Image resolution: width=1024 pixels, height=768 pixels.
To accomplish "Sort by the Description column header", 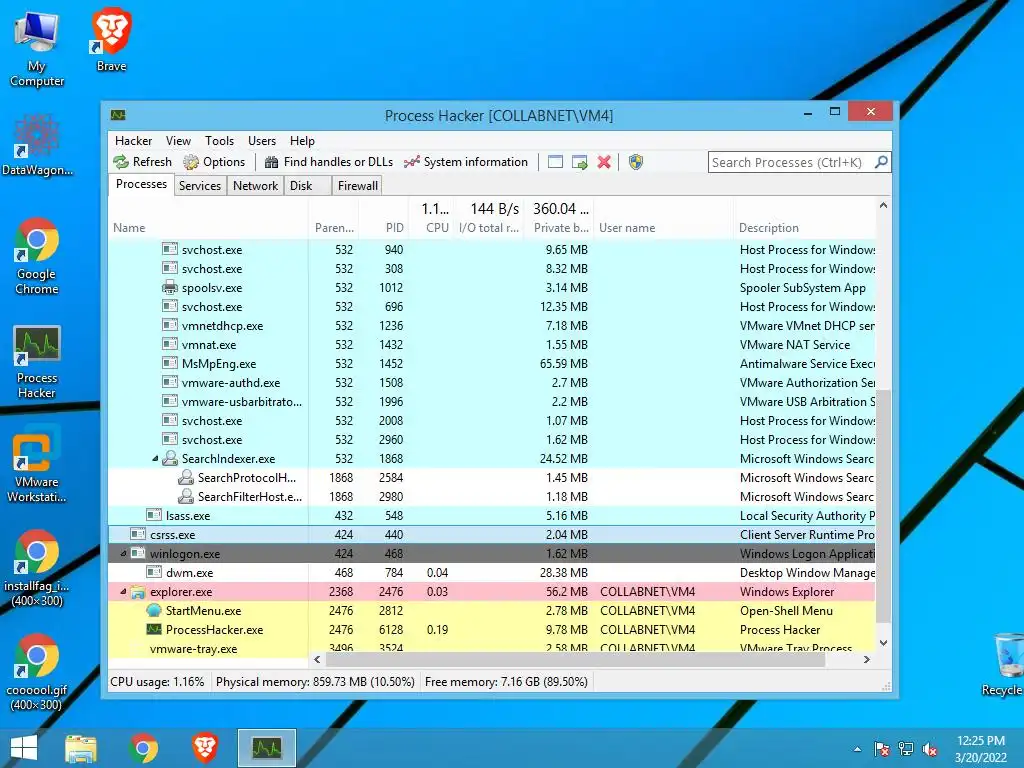I will 805,228.
